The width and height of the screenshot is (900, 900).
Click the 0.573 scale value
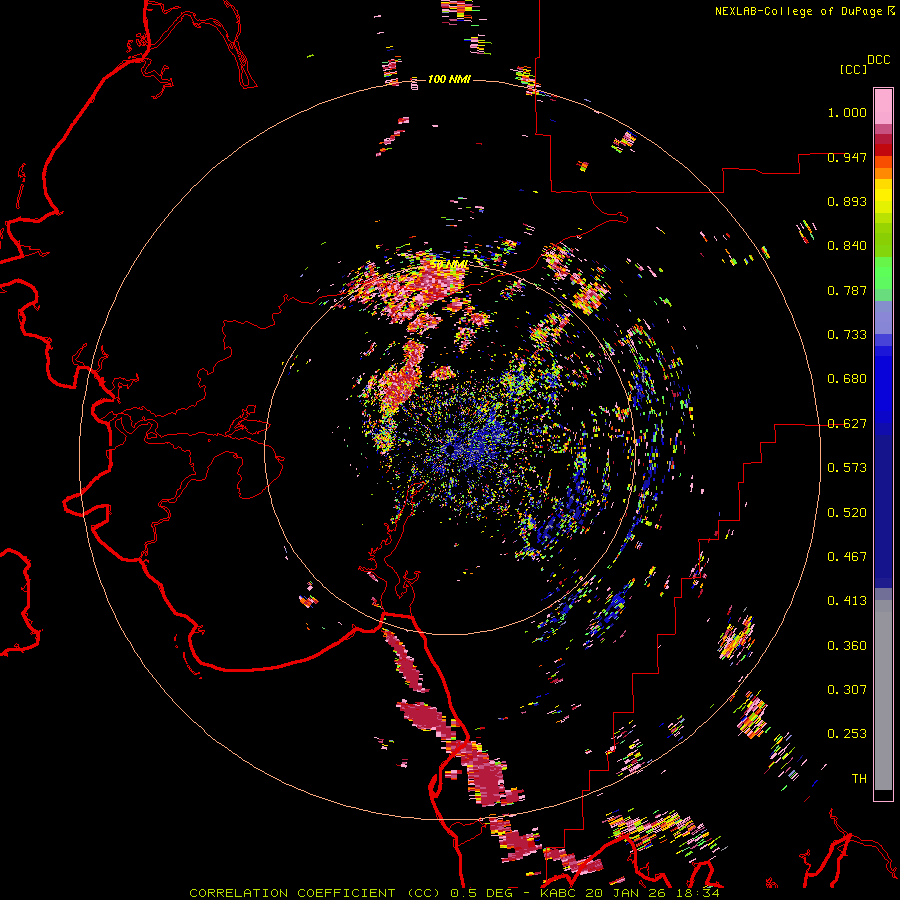click(847, 468)
